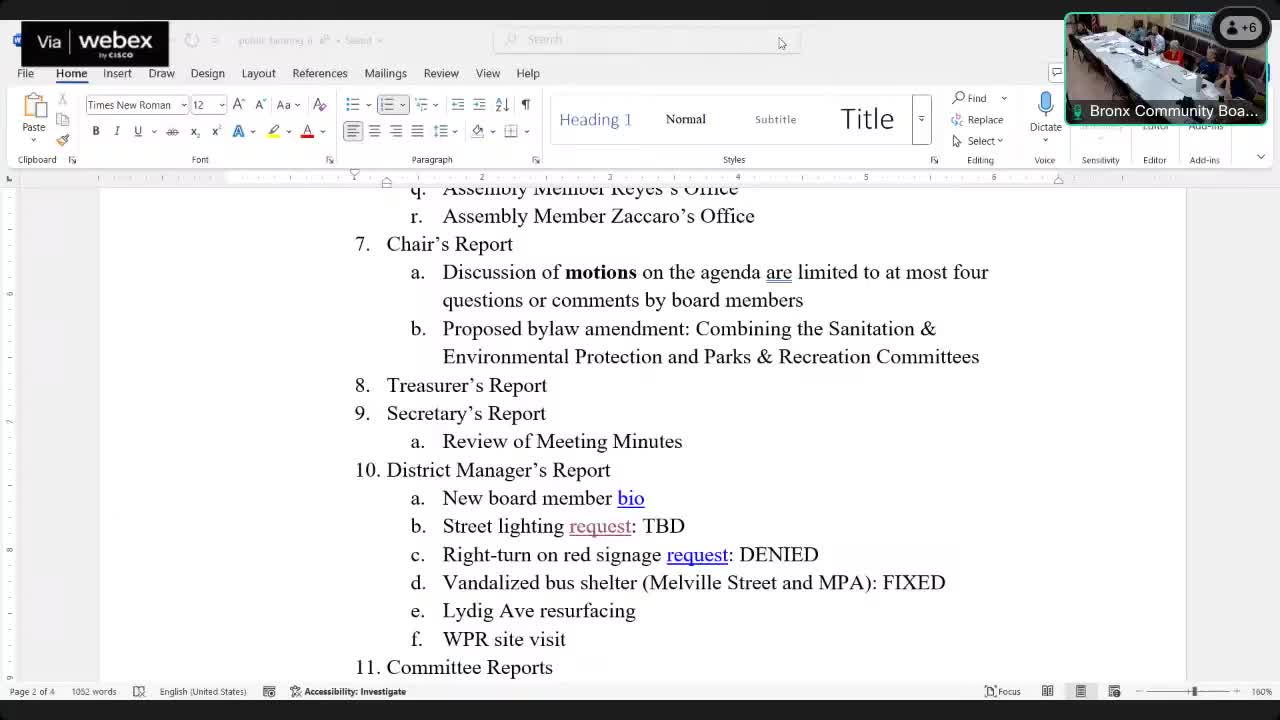Open the Find options dropdown arrow

coord(1004,98)
